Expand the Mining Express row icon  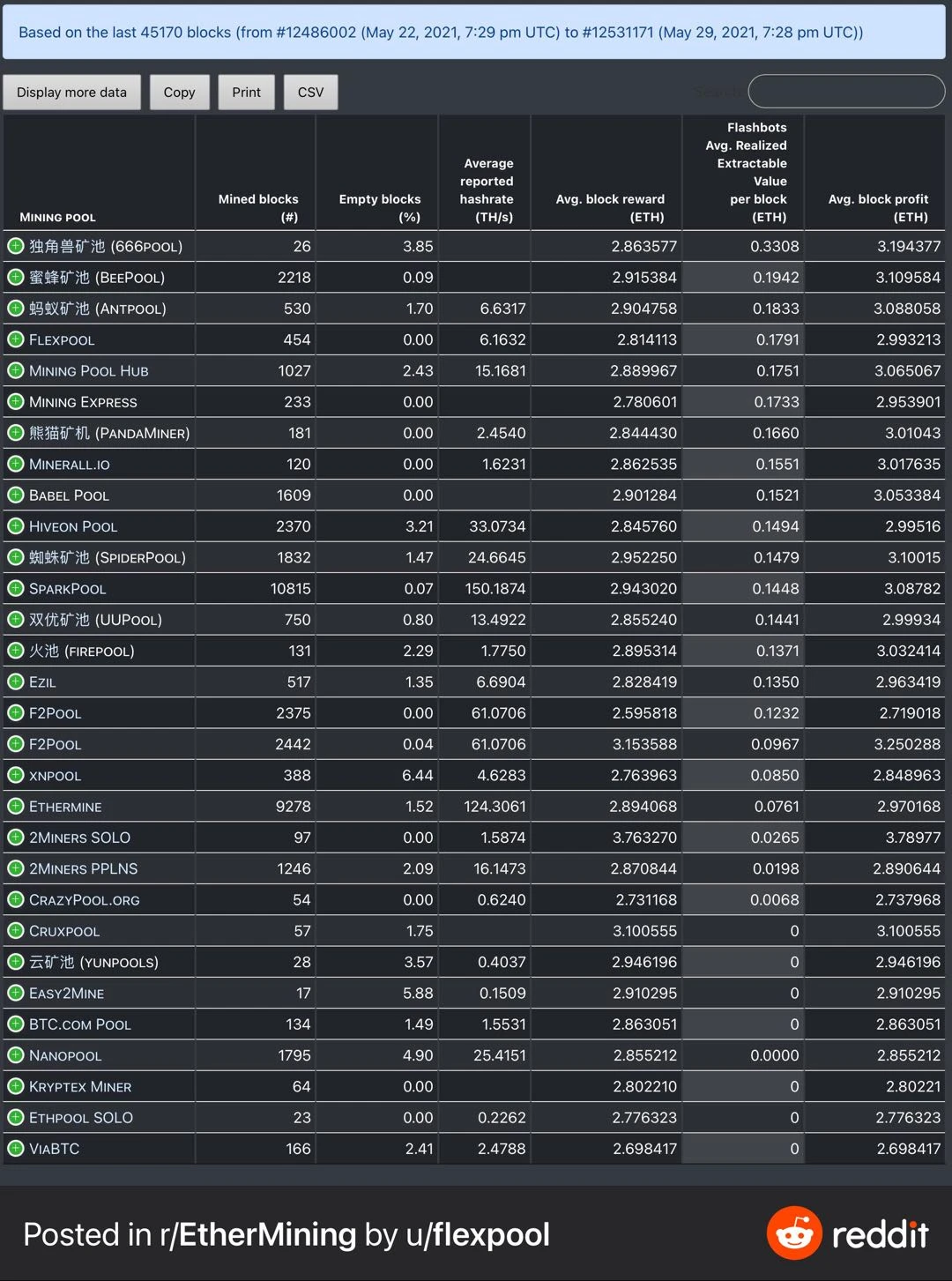[16, 401]
